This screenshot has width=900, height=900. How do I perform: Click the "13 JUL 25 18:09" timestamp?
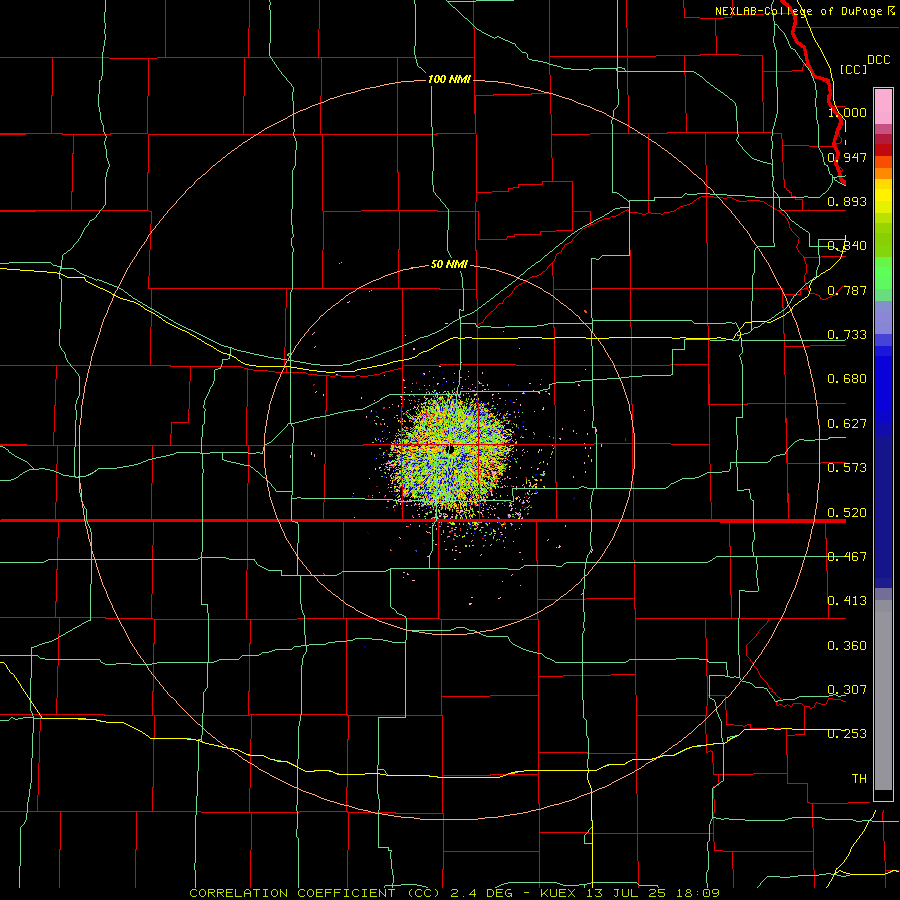pos(653,893)
